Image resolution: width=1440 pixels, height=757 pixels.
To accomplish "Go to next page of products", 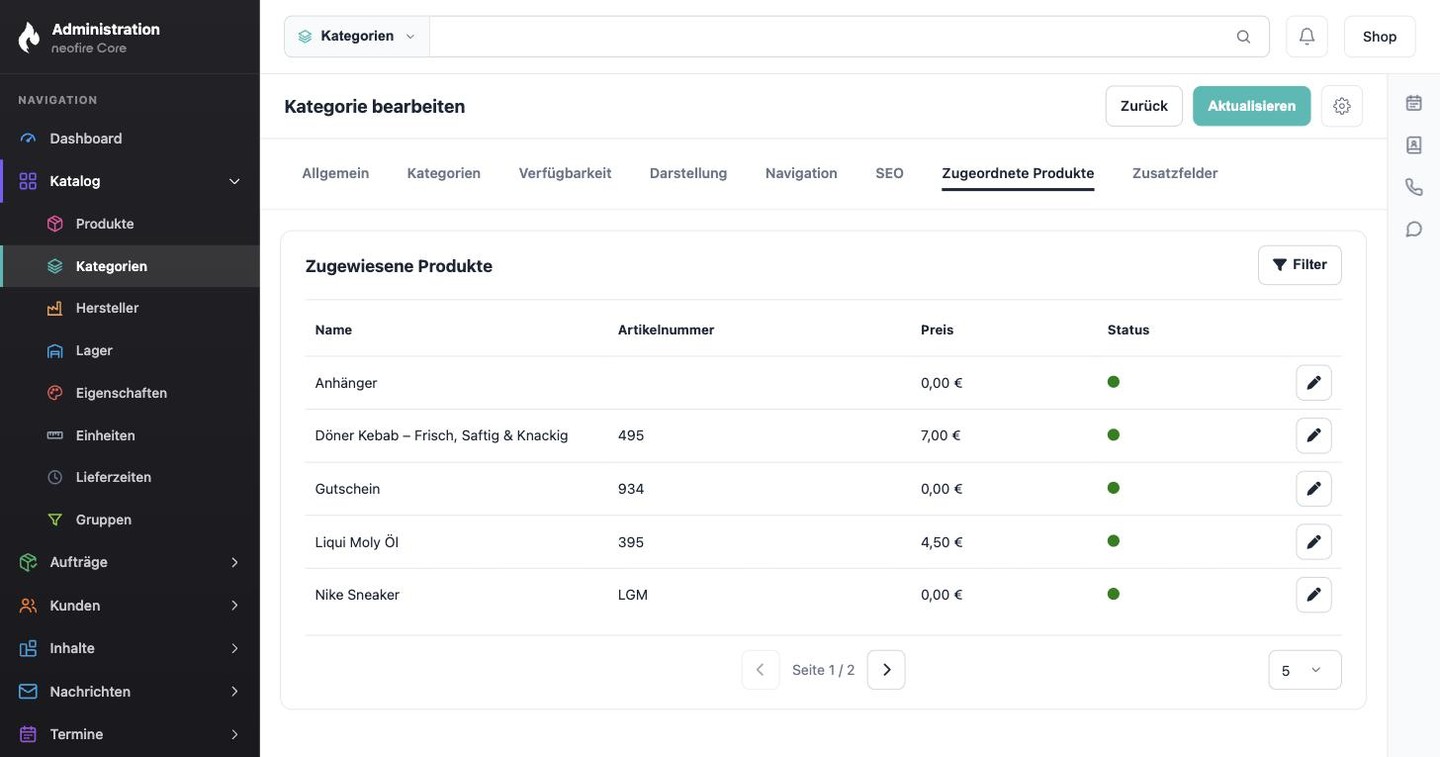I will tap(886, 670).
